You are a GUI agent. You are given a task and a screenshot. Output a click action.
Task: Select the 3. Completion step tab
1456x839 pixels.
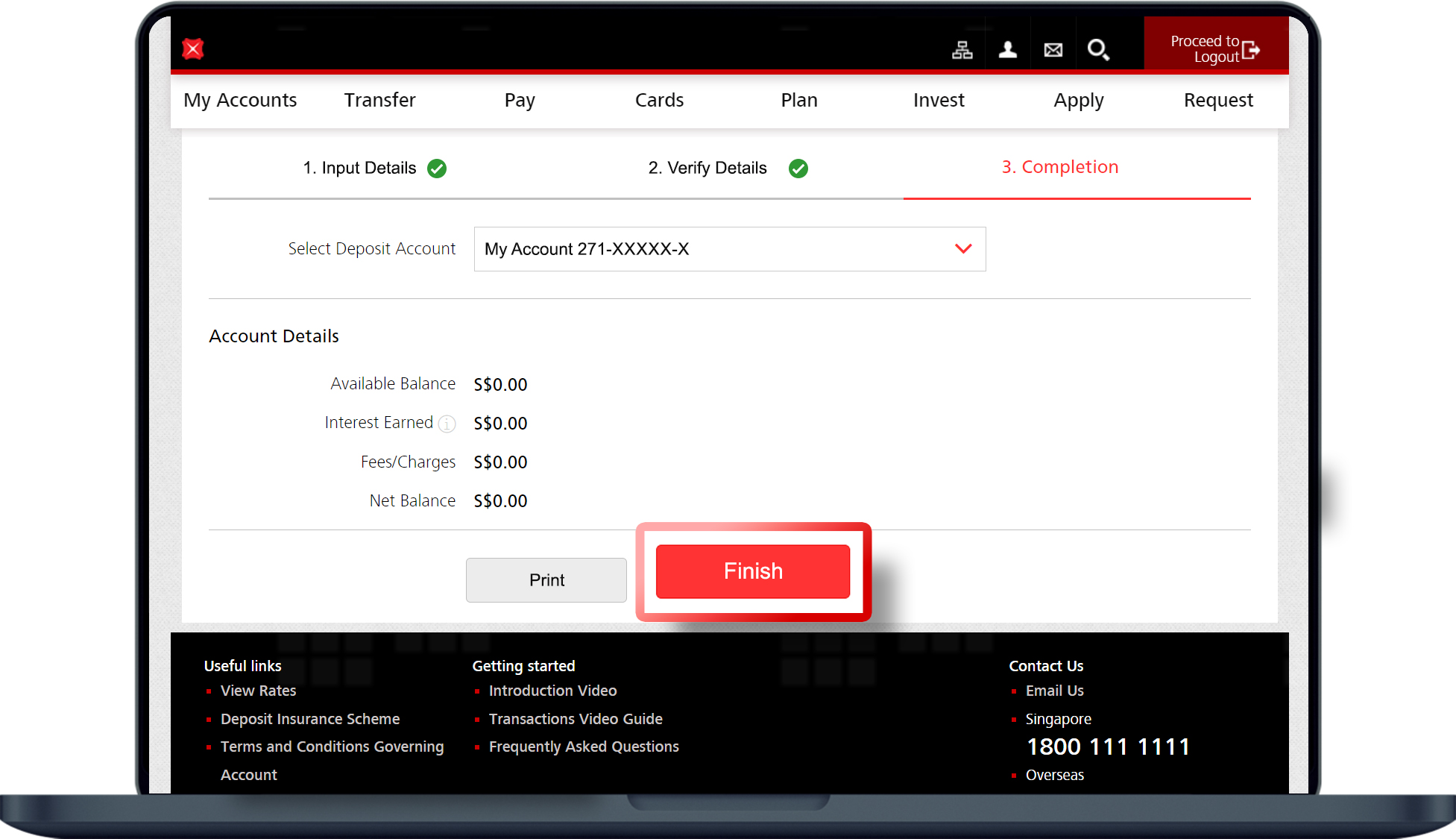point(1059,167)
